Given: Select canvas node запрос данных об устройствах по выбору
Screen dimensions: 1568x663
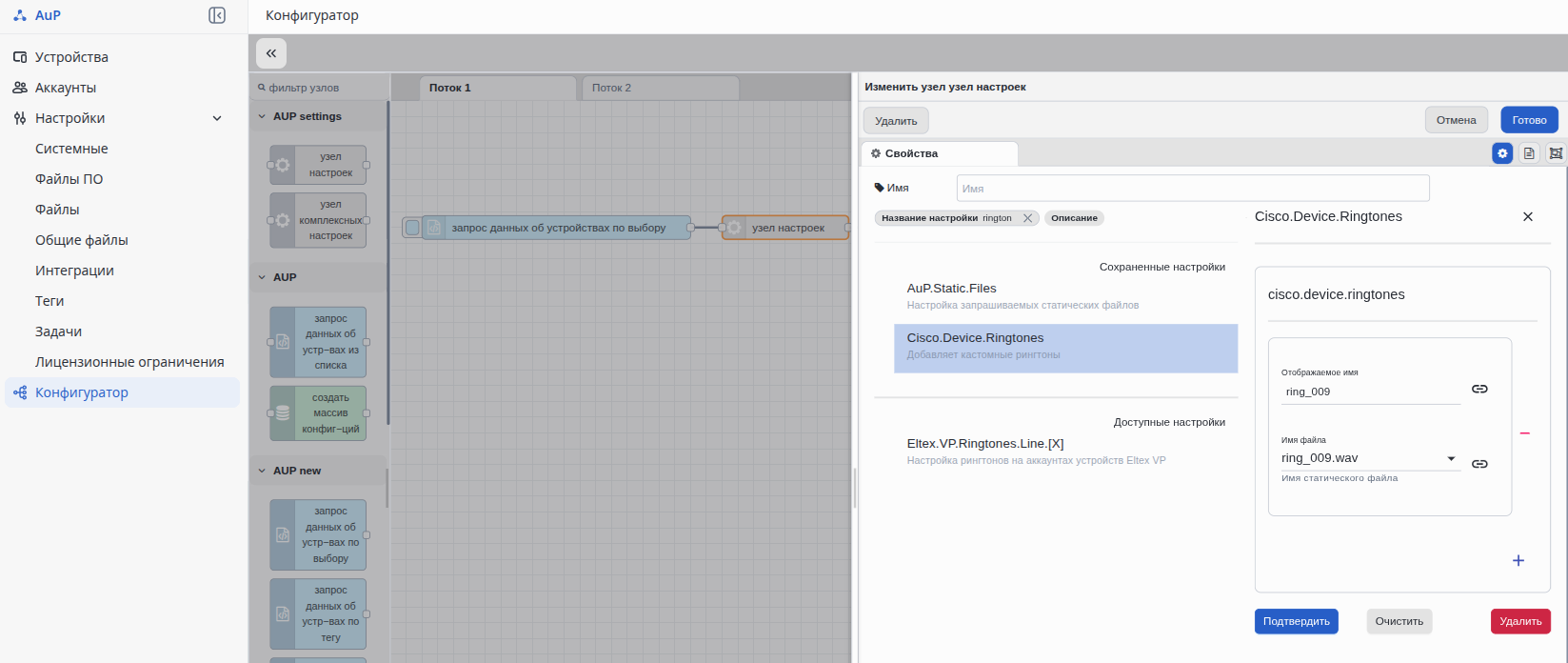Looking at the screenshot, I should (x=557, y=228).
